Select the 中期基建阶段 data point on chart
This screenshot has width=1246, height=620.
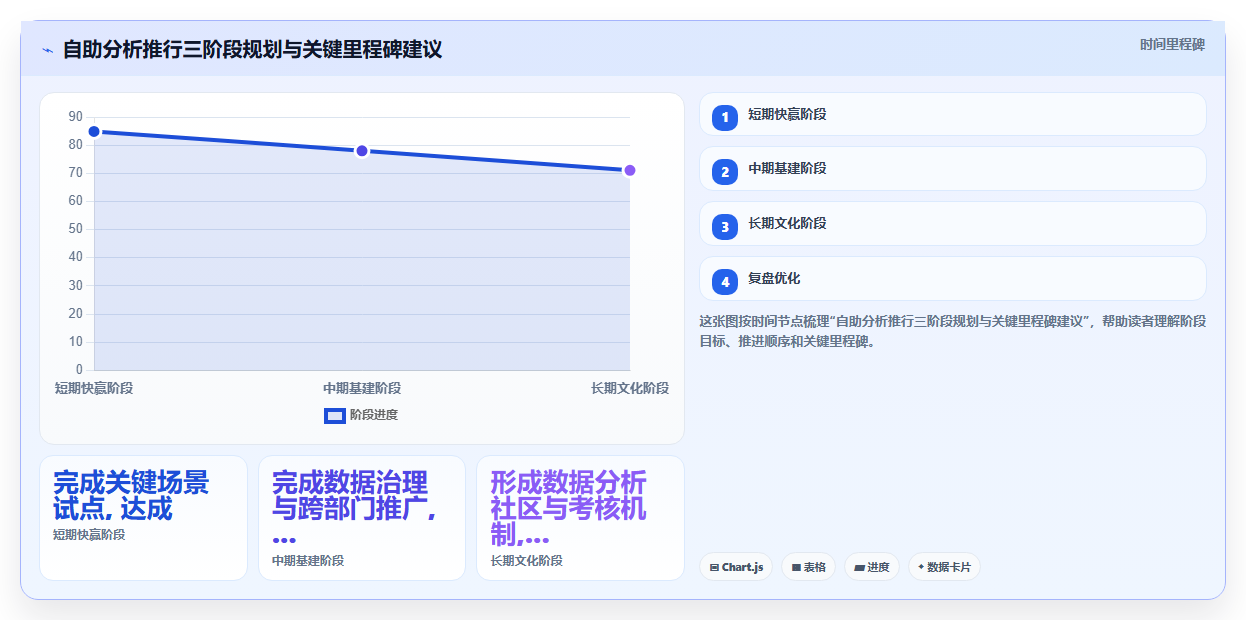pos(362,151)
